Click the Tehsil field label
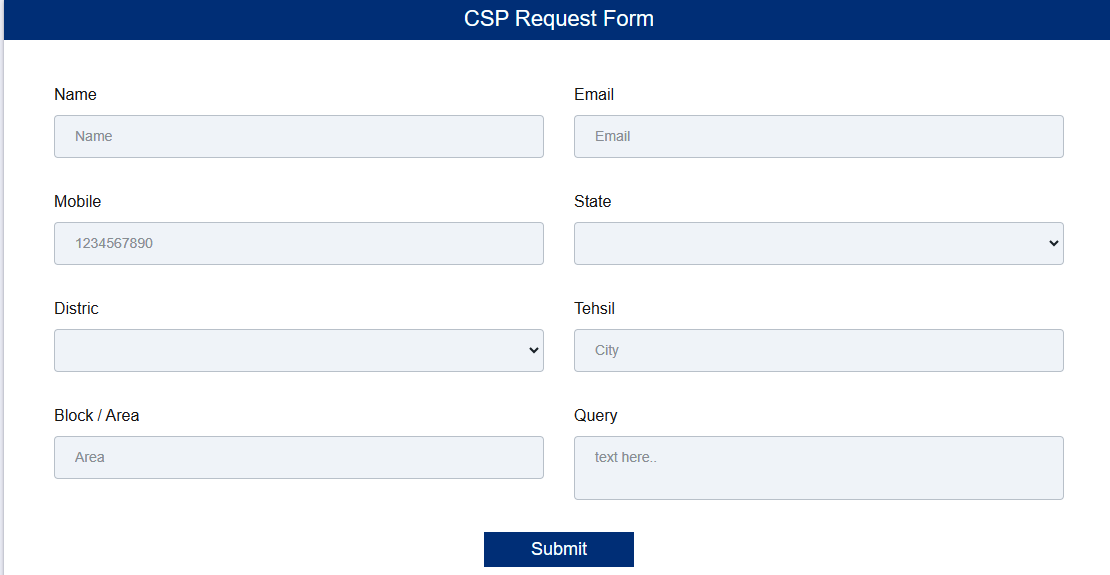The image size is (1110, 575). 594,308
